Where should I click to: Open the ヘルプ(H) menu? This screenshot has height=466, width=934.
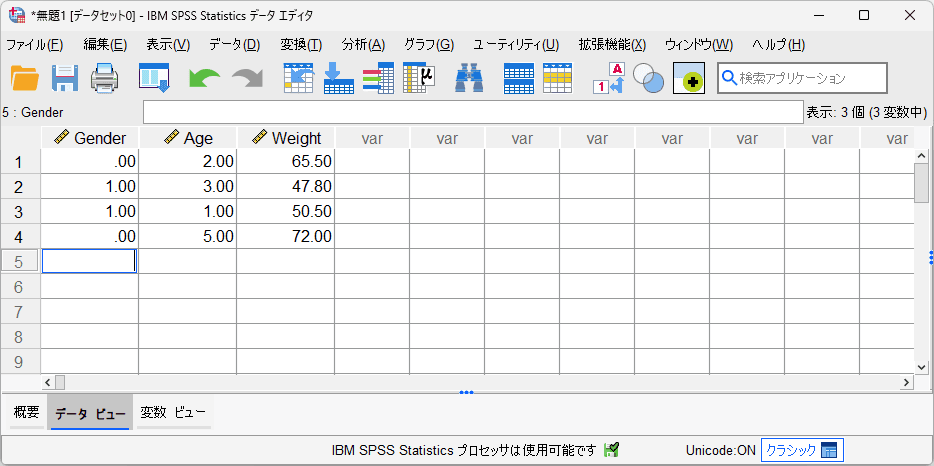click(779, 45)
